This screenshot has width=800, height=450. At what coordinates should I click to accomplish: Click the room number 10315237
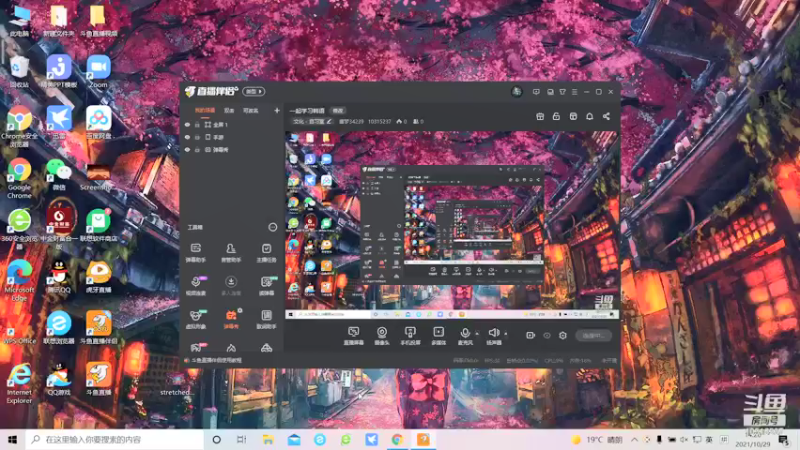(380, 121)
